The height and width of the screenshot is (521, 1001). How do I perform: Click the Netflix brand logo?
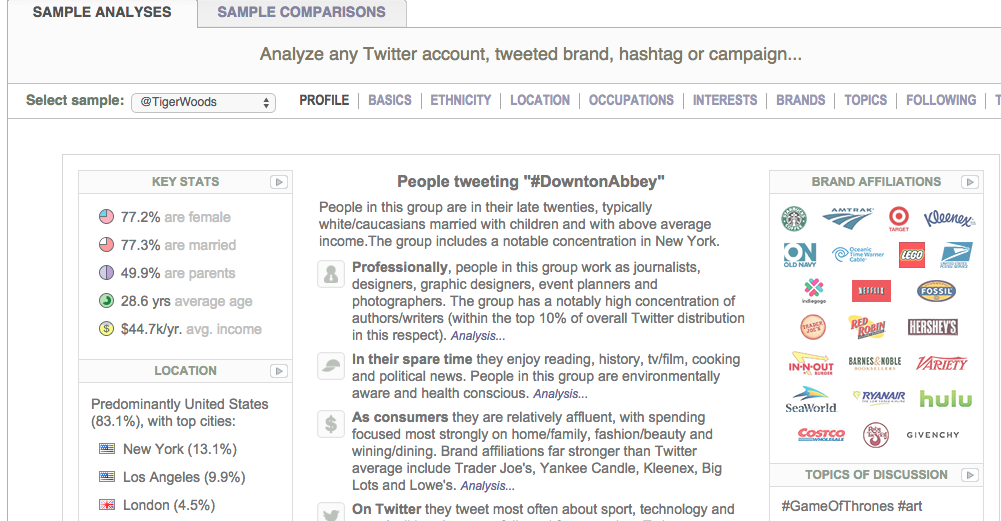coord(871,291)
